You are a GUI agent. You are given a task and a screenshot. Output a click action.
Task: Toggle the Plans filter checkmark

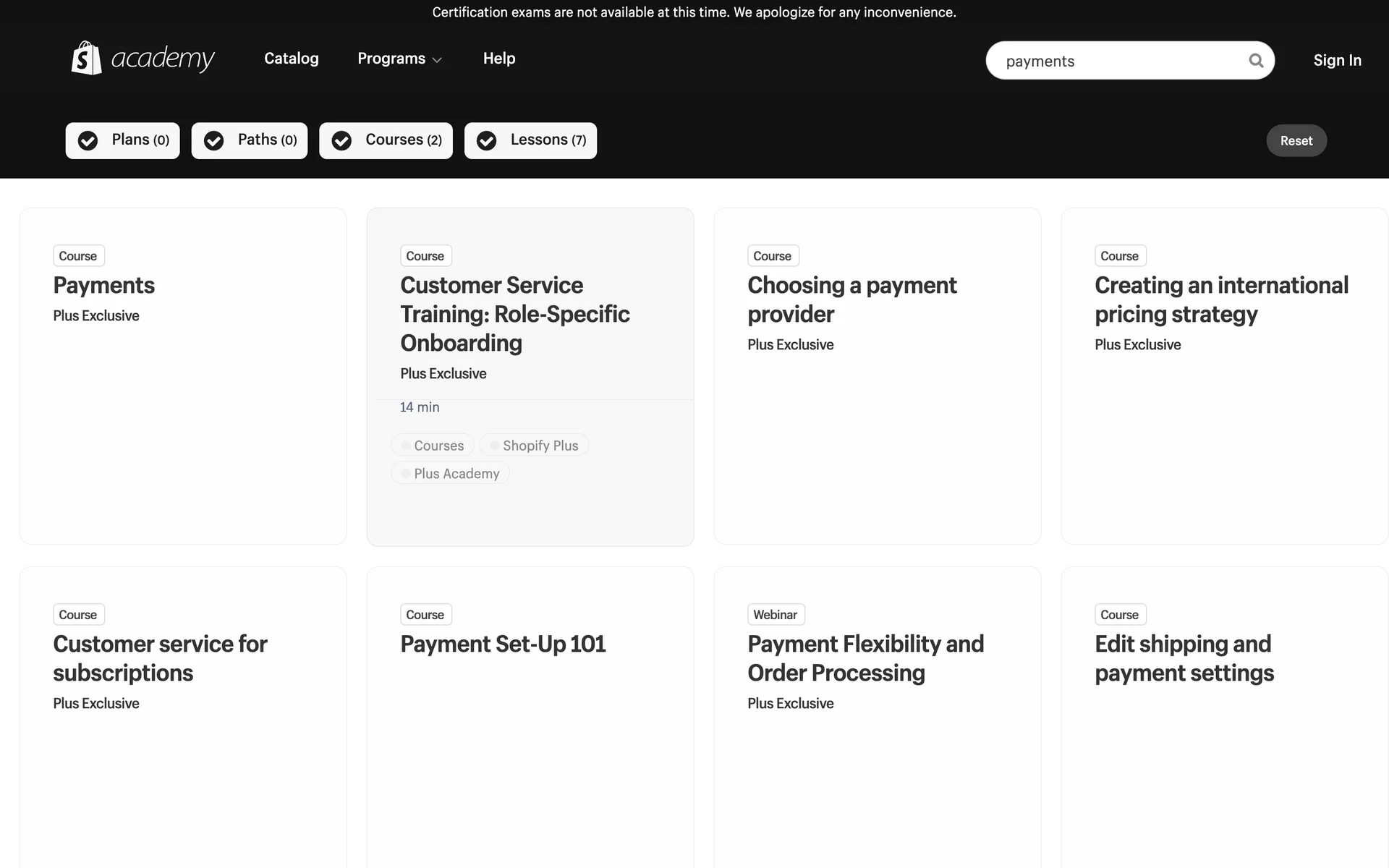coord(88,140)
